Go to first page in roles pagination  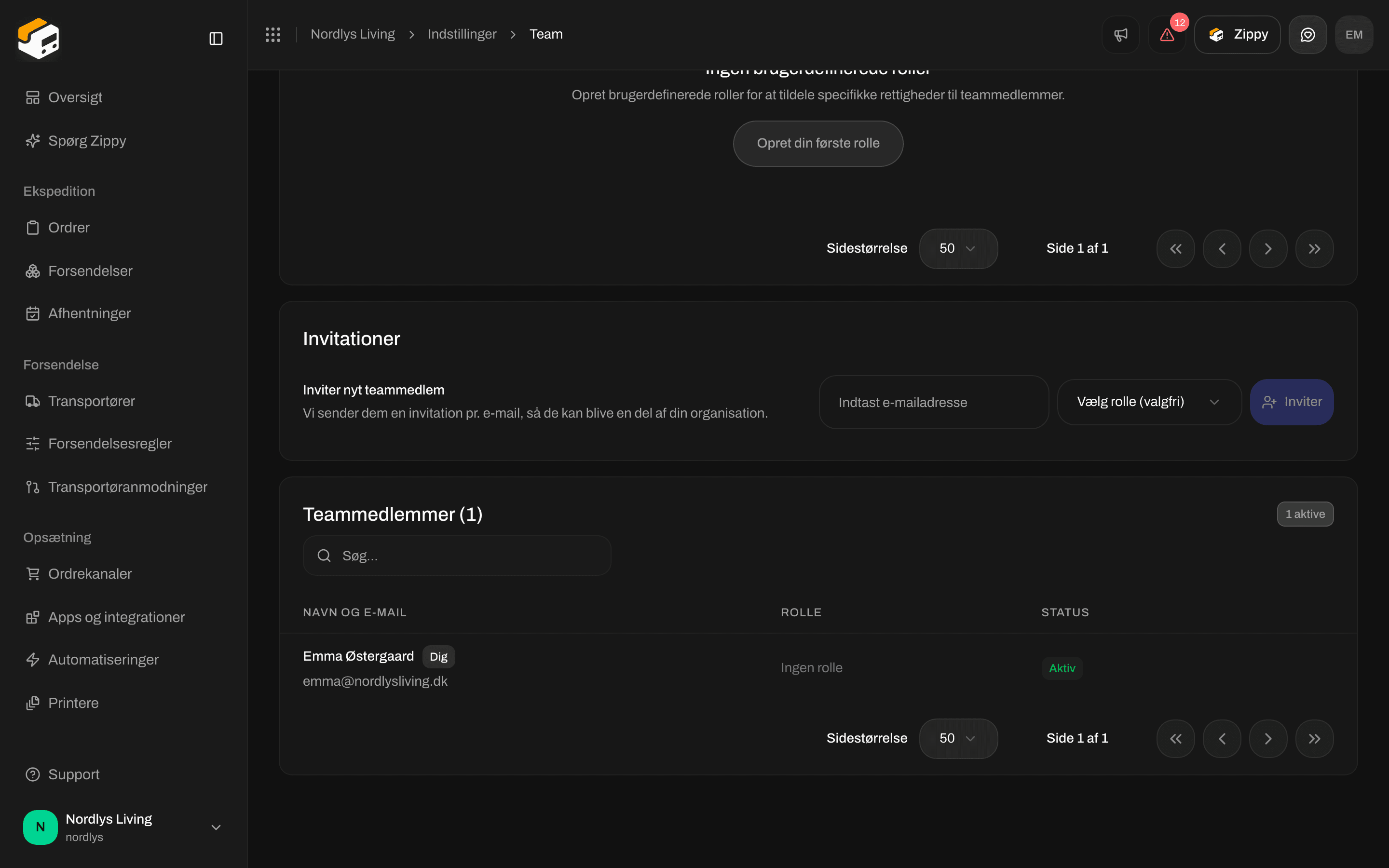click(x=1175, y=248)
